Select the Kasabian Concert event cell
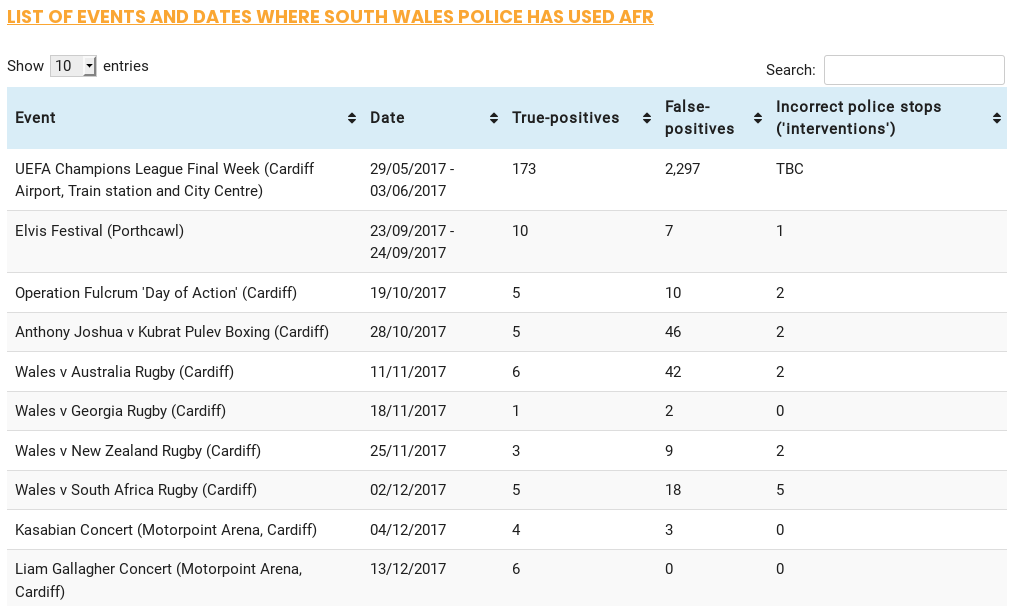This screenshot has height=606, width=1017. (x=185, y=530)
